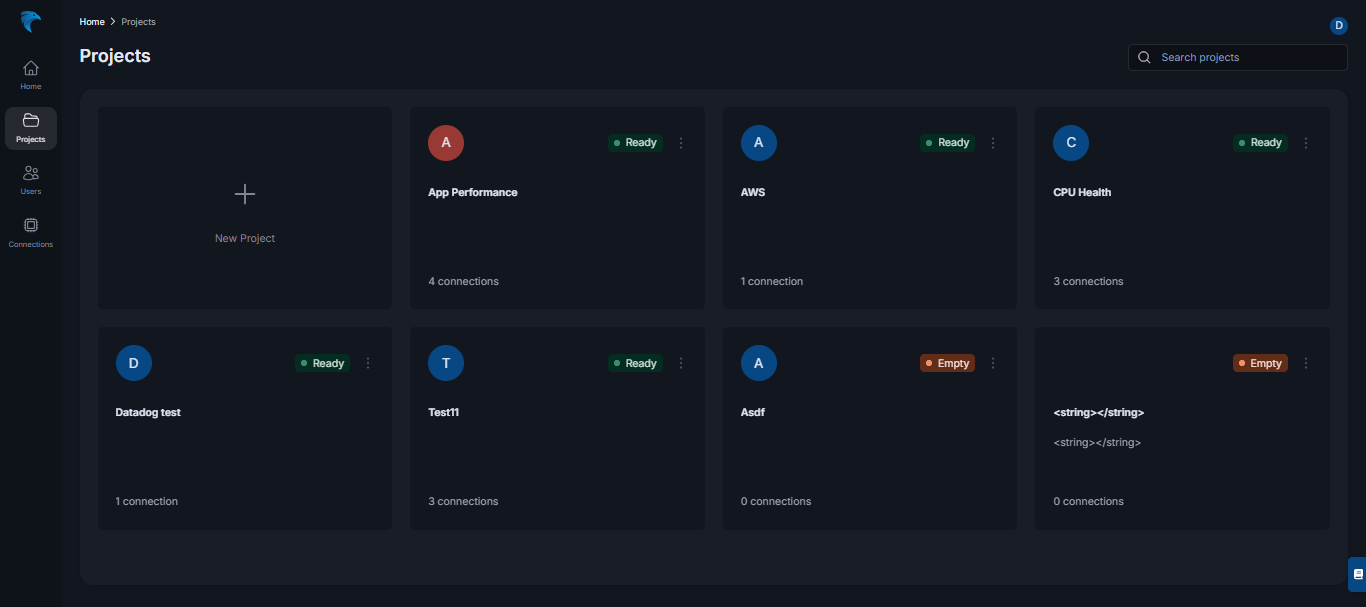Open options menu for Datadog test
This screenshot has width=1366, height=607.
coord(368,363)
